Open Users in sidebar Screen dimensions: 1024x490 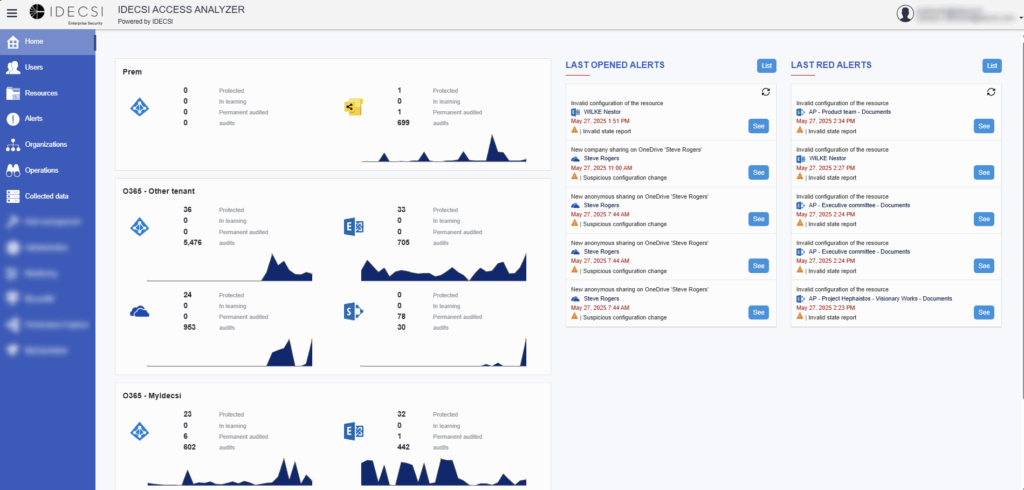tap(48, 67)
